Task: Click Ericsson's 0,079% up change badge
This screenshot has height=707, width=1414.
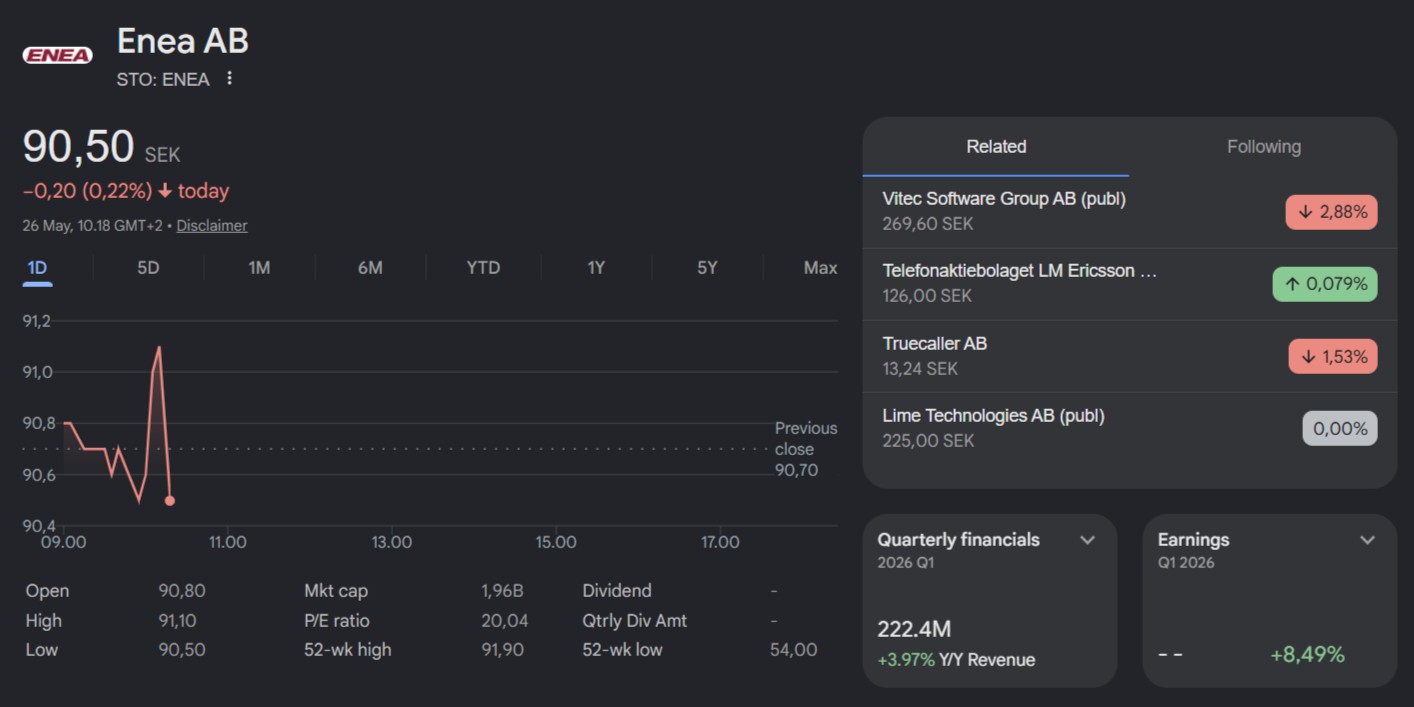Action: [x=1325, y=284]
